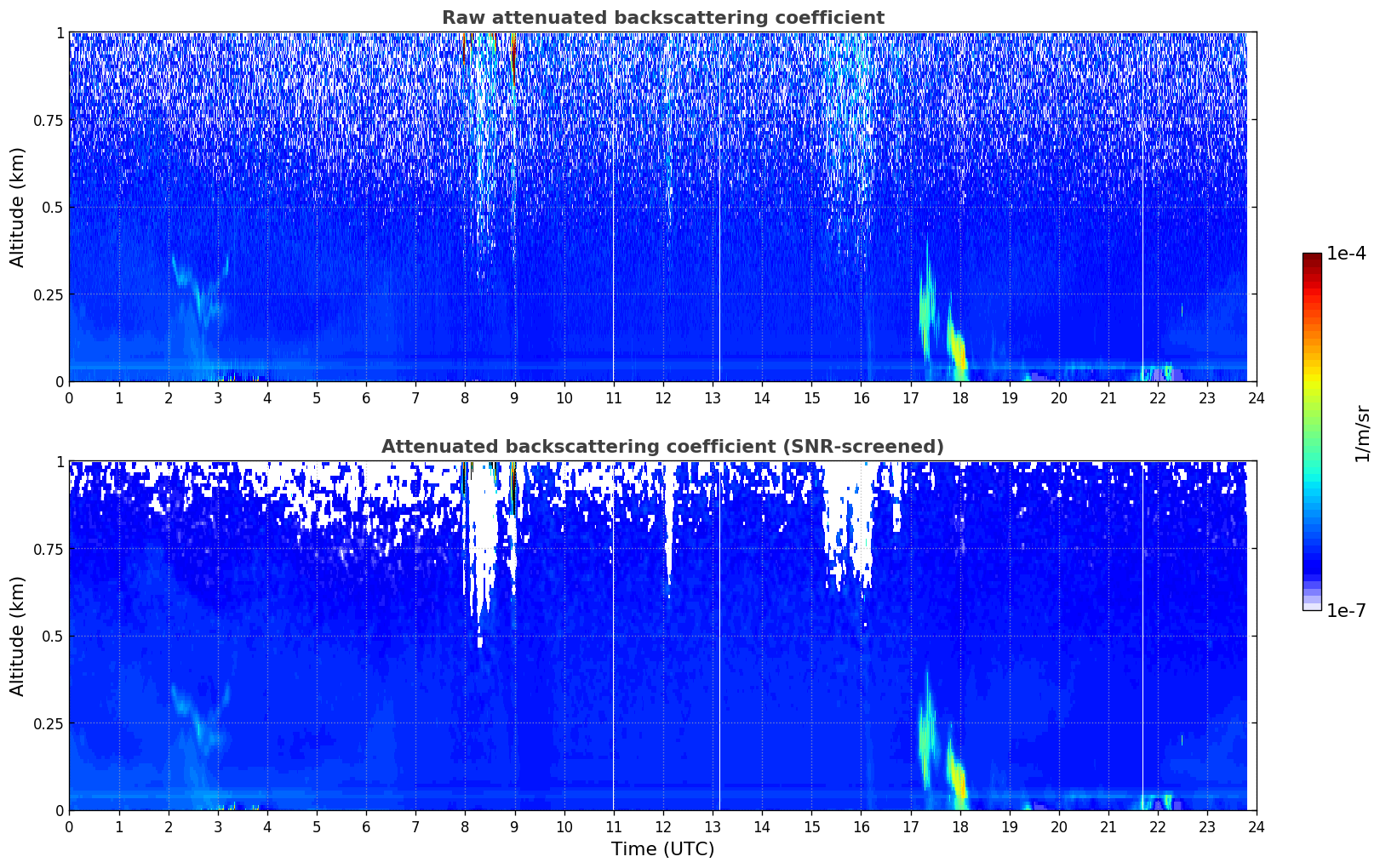Click hour tick '18' on raw plot axis
This screenshot has height=868, width=1380.
(960, 397)
